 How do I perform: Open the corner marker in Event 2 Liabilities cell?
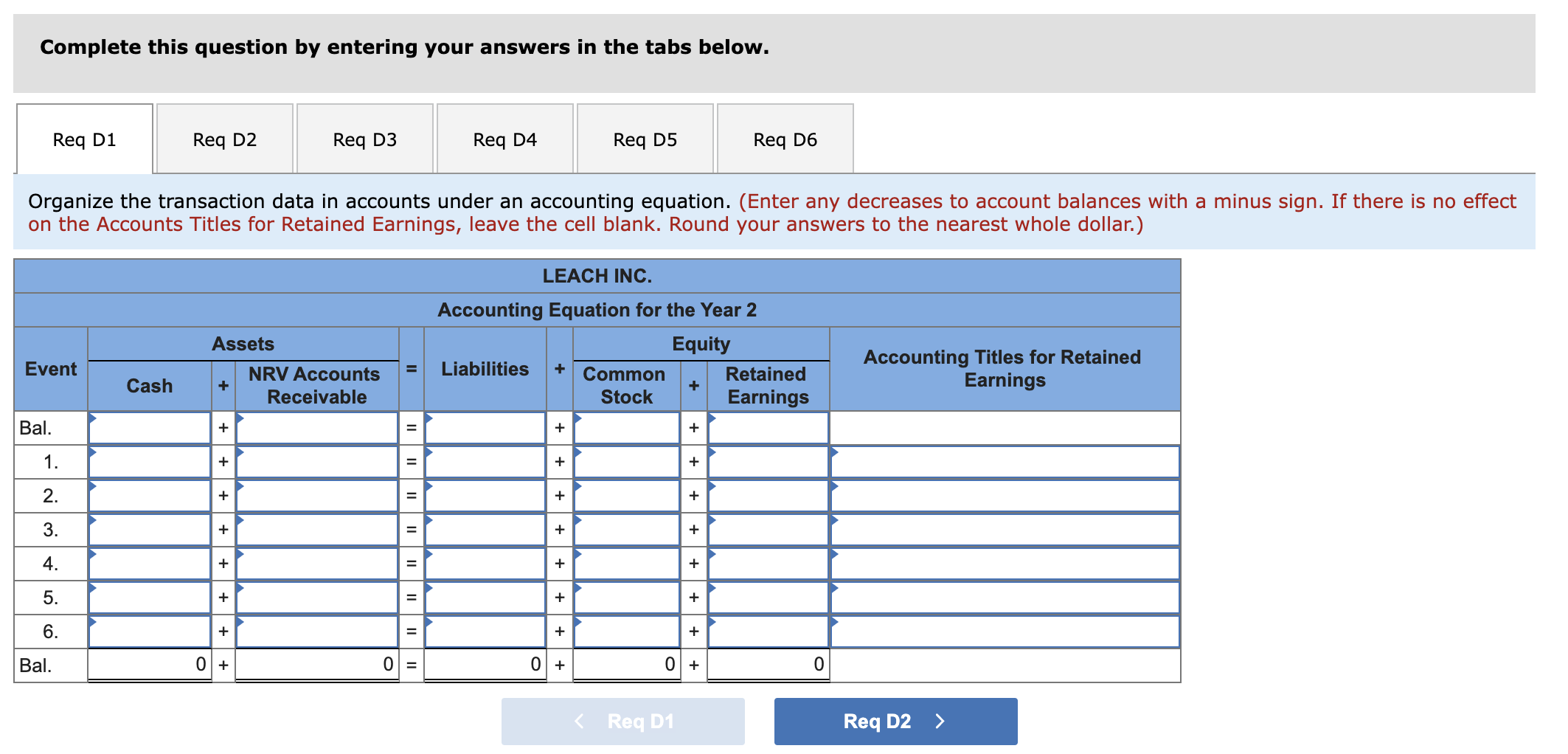click(x=429, y=488)
